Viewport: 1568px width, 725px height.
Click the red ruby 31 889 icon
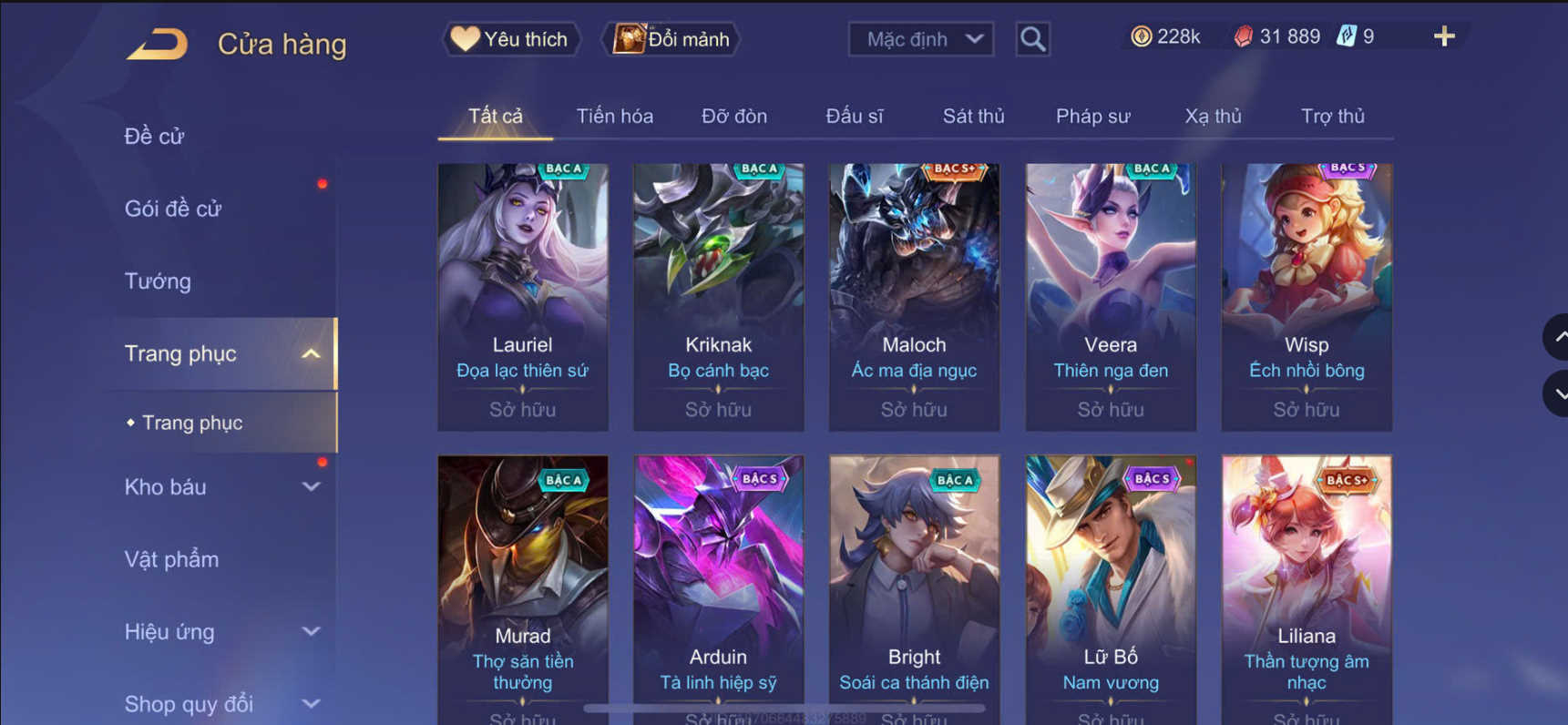(x=1243, y=36)
